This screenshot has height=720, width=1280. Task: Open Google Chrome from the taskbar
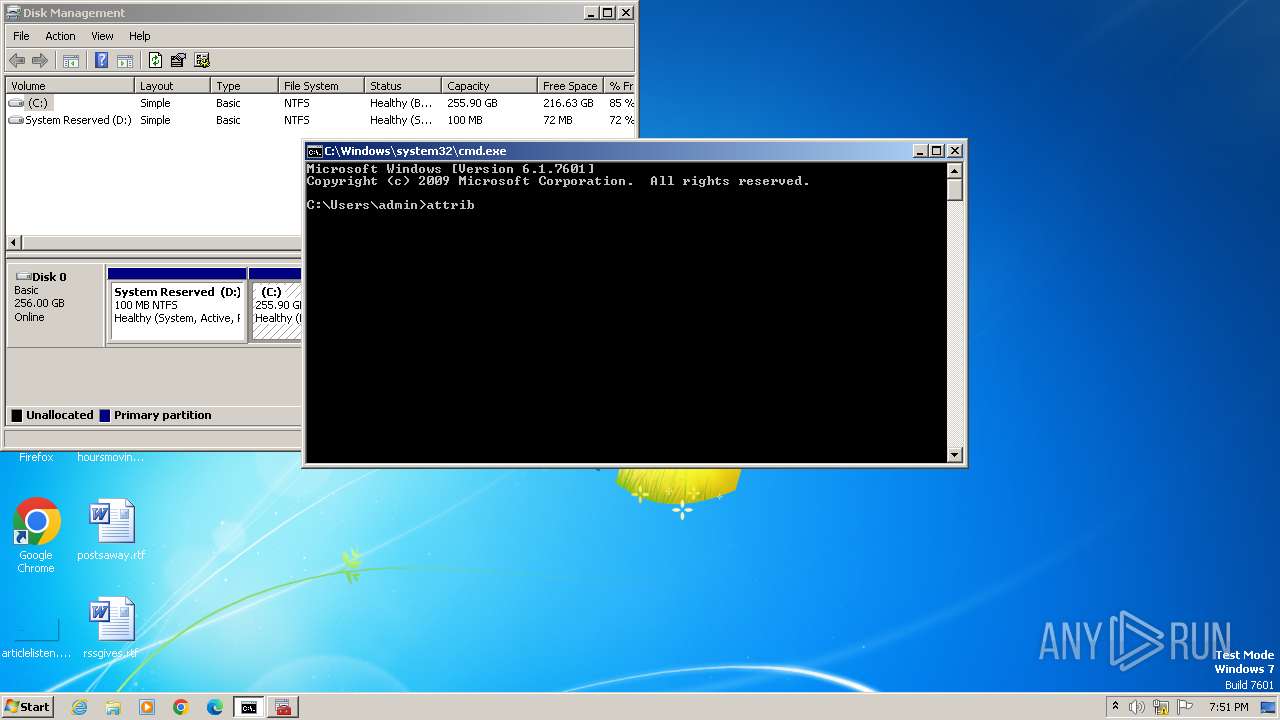click(x=181, y=707)
